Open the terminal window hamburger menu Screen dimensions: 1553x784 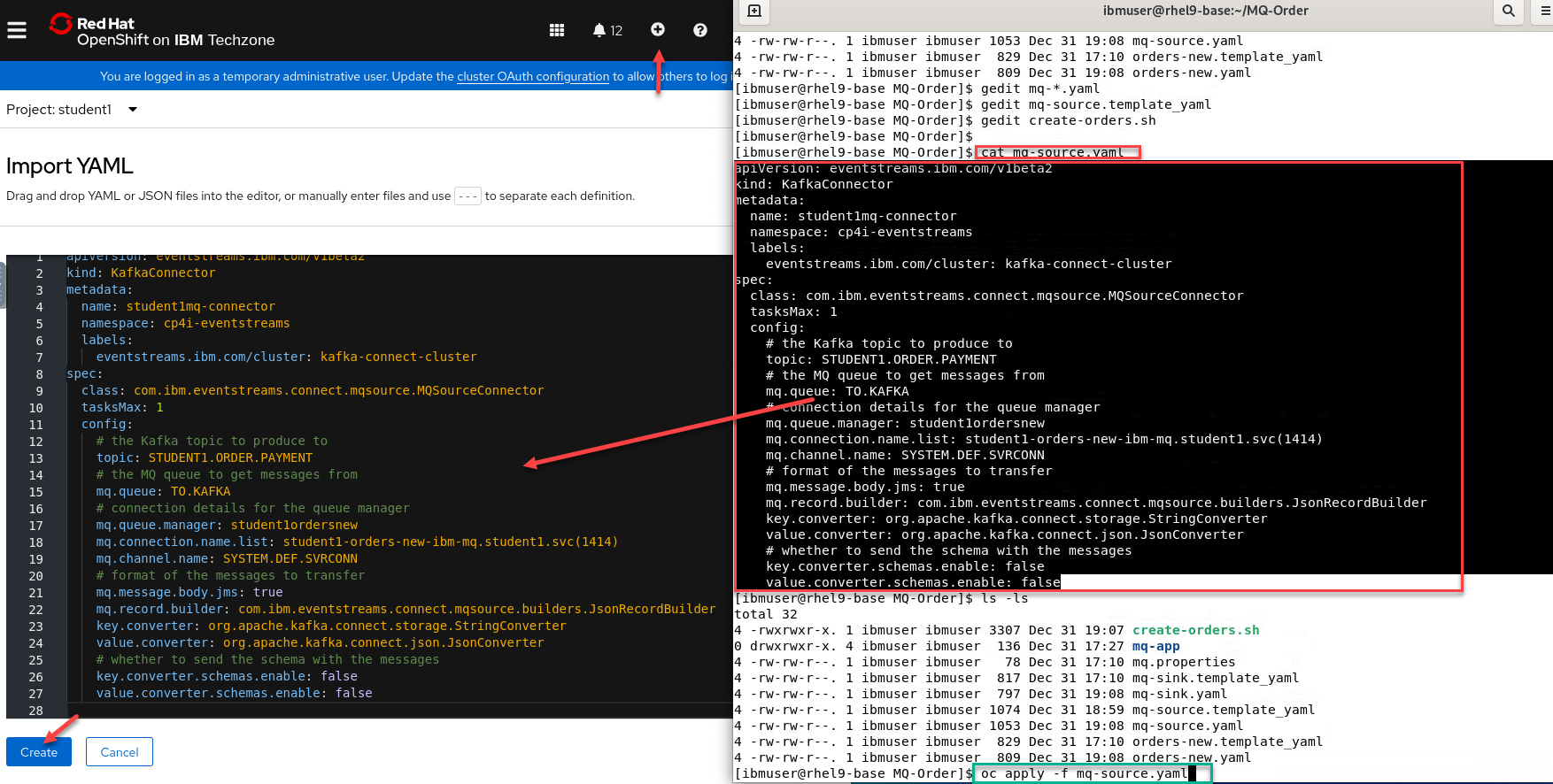pos(1545,11)
